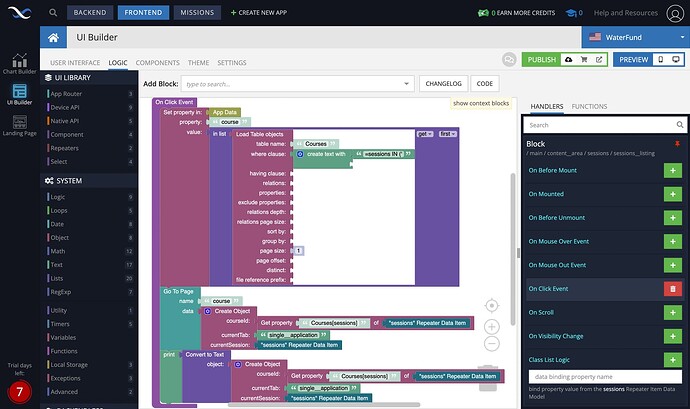Open the user profile avatar icon
The height and width of the screenshot is (409, 690).
[675, 13]
